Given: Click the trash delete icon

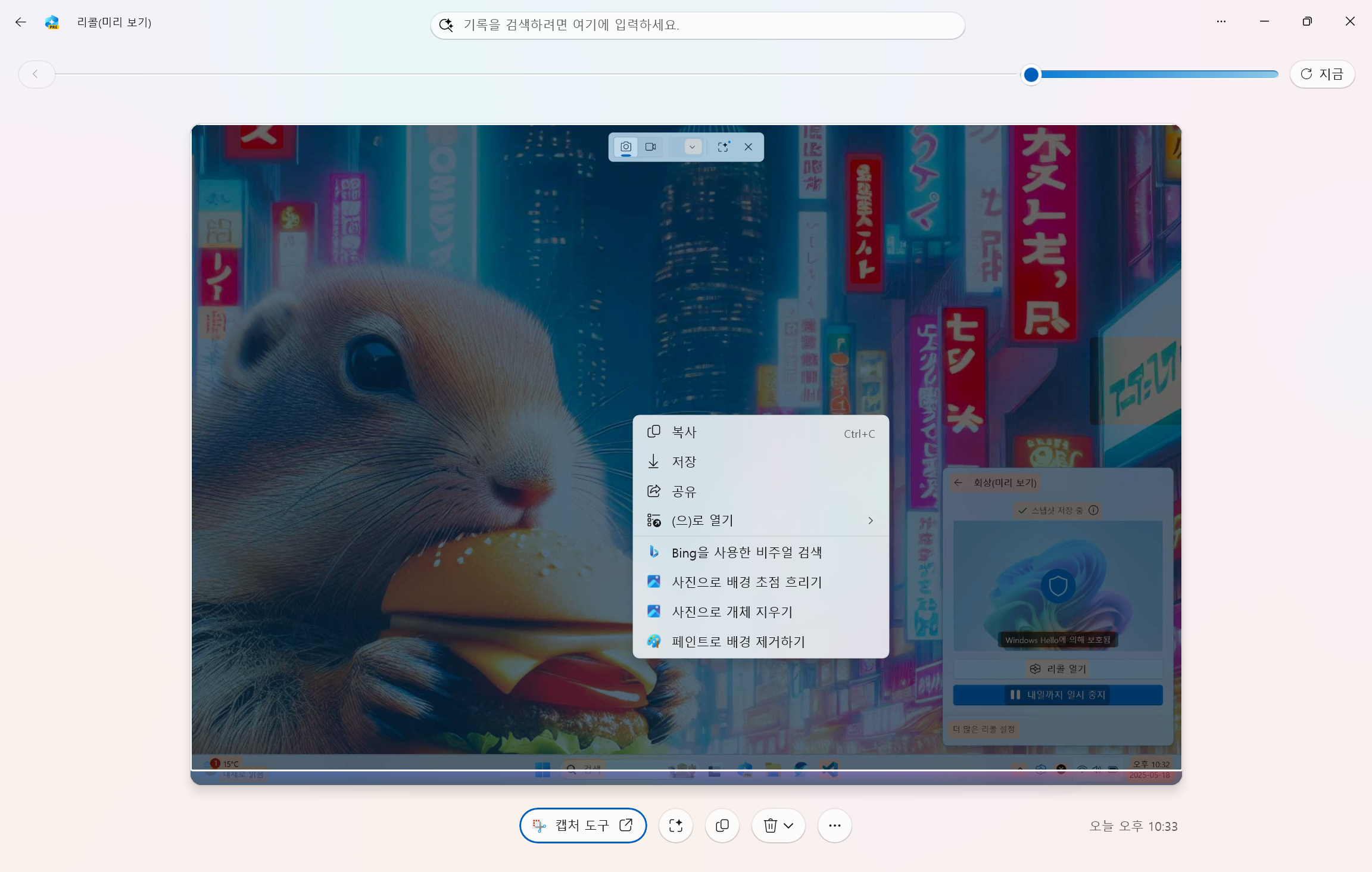Looking at the screenshot, I should (770, 826).
